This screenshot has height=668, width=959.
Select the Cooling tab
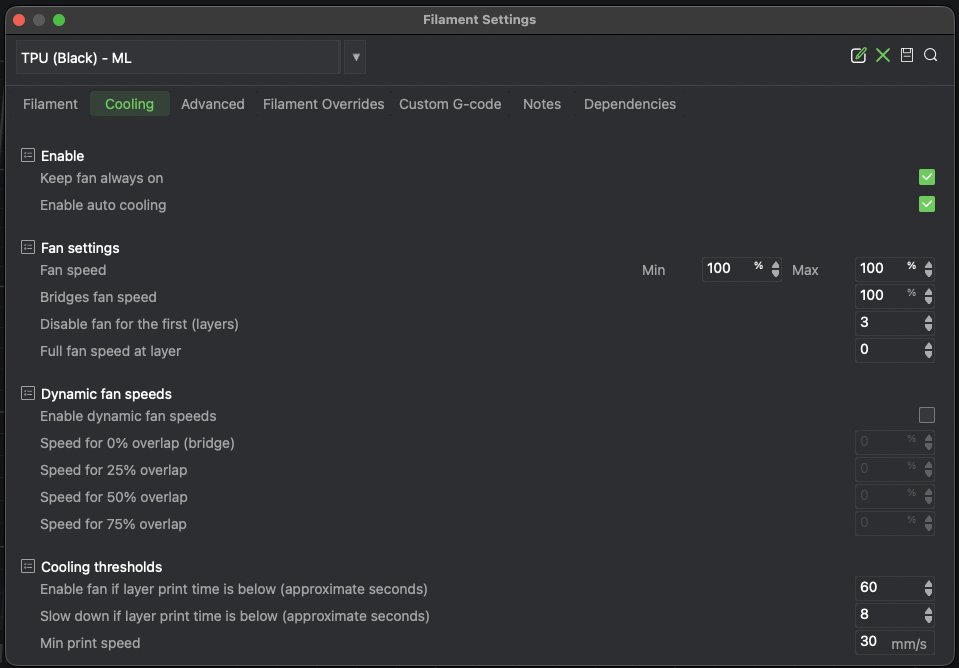130,104
